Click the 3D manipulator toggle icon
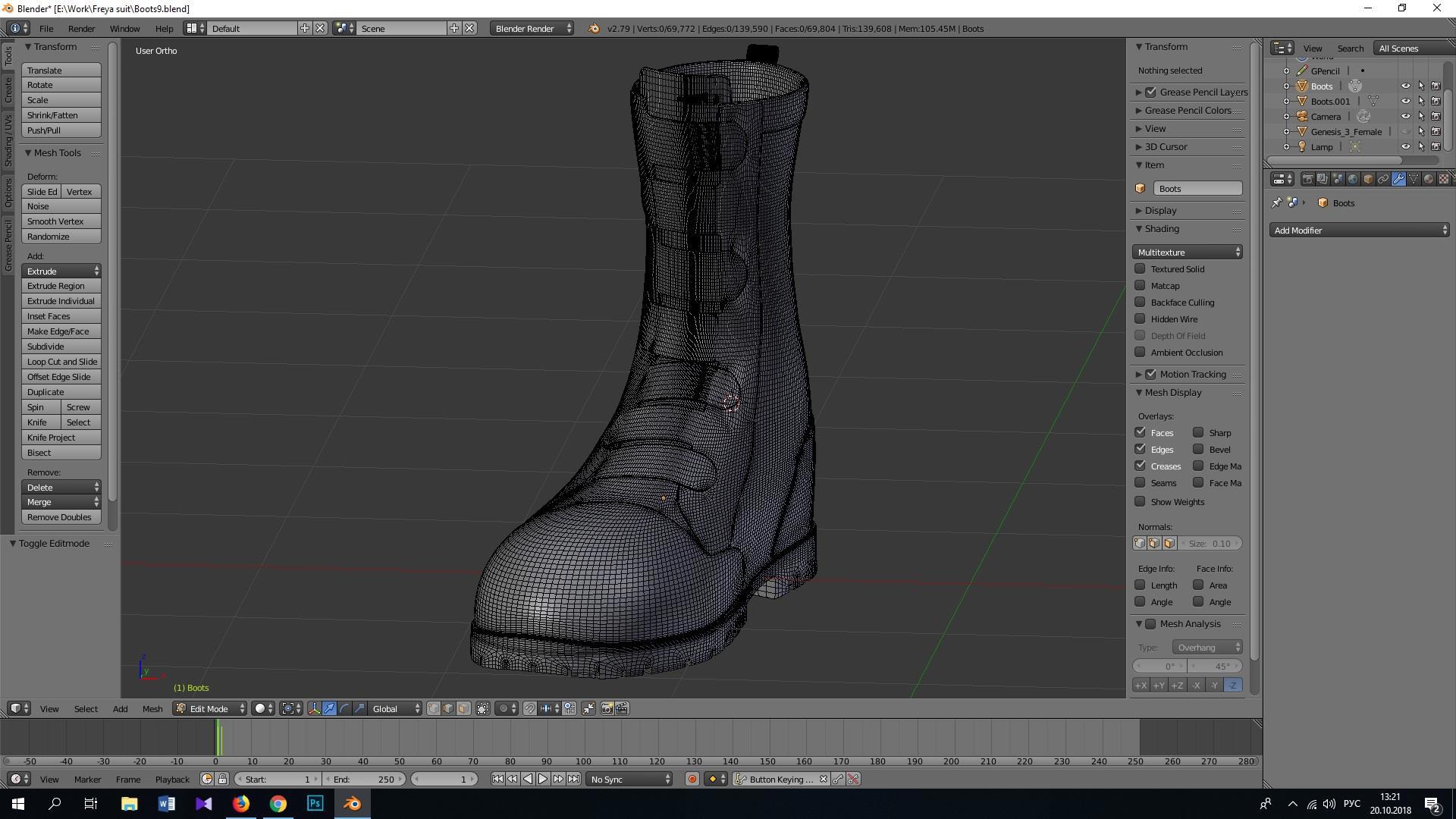This screenshot has height=819, width=1456. pos(314,708)
